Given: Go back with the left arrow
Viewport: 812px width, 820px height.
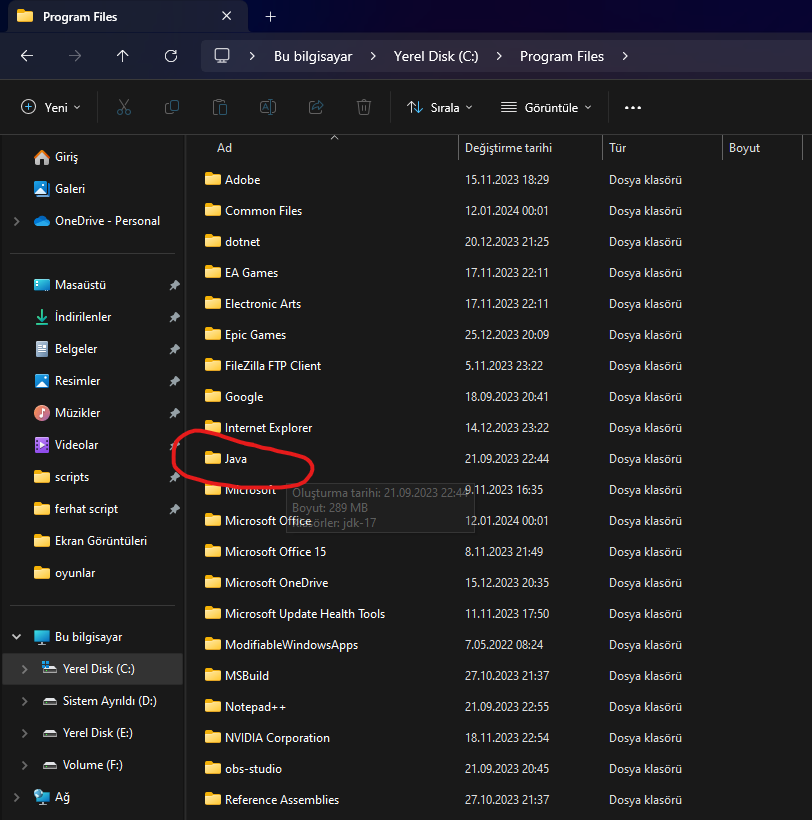Looking at the screenshot, I should (27, 56).
